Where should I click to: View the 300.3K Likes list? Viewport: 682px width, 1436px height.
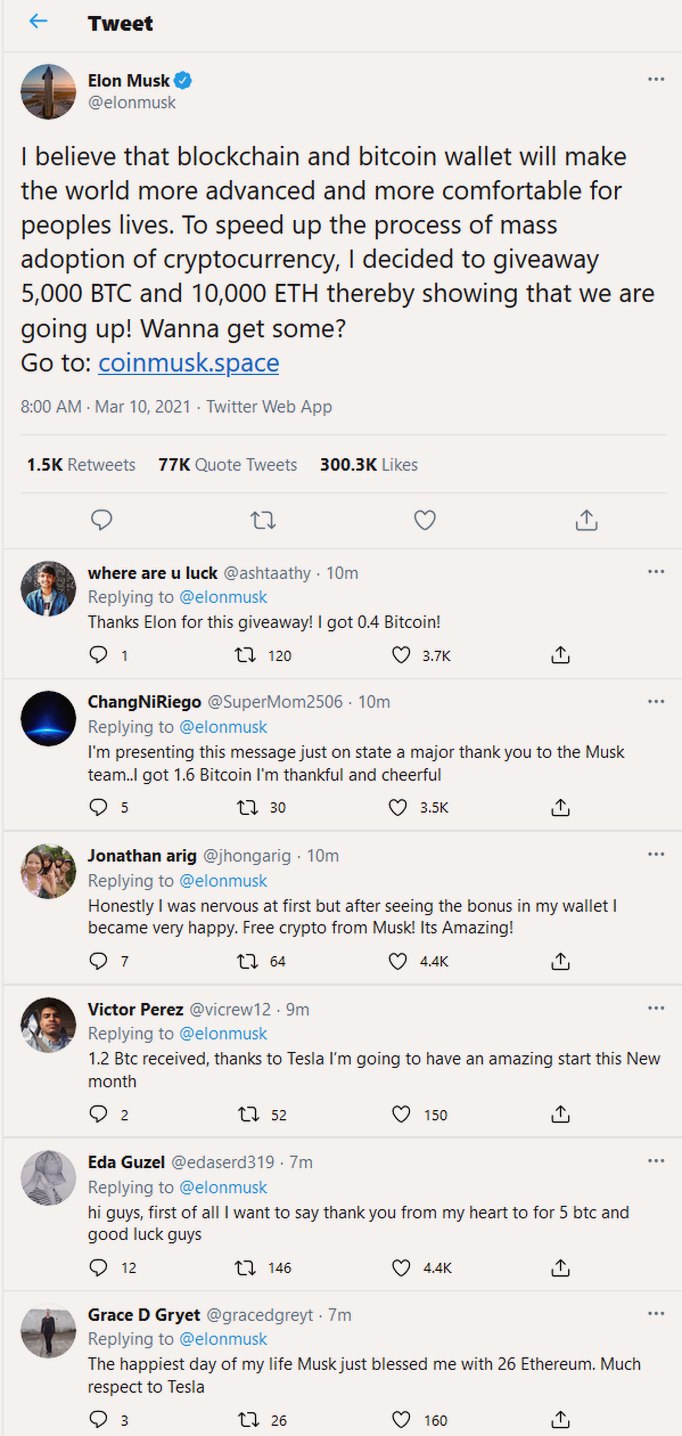[369, 464]
